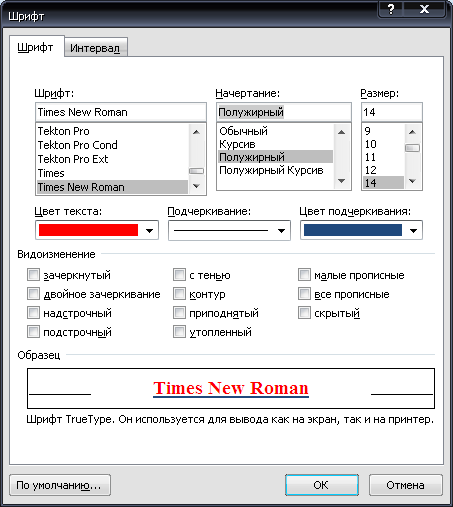Click style list scroll down arrow
453x507 pixels.
coord(341,181)
